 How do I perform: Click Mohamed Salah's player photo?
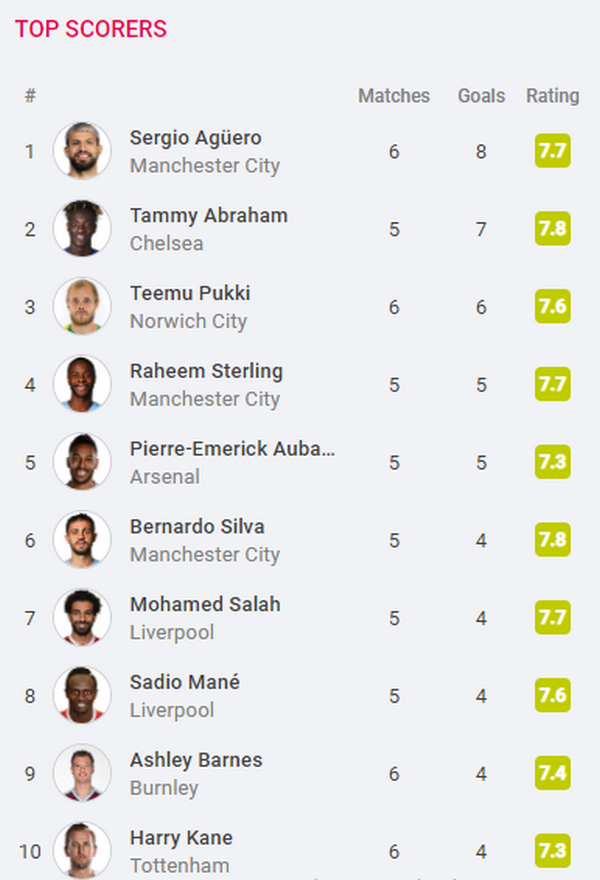(x=82, y=618)
